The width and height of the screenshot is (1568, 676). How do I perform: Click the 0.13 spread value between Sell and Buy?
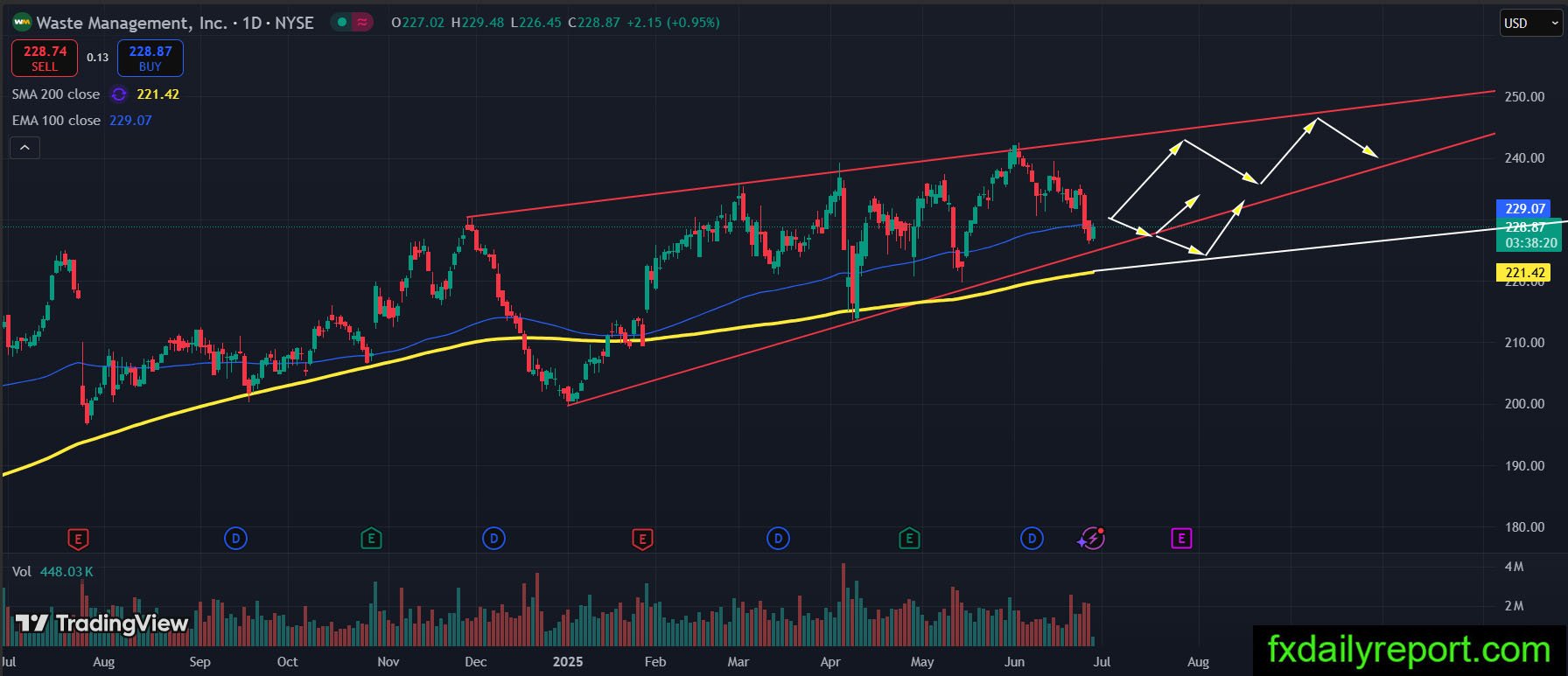click(98, 58)
